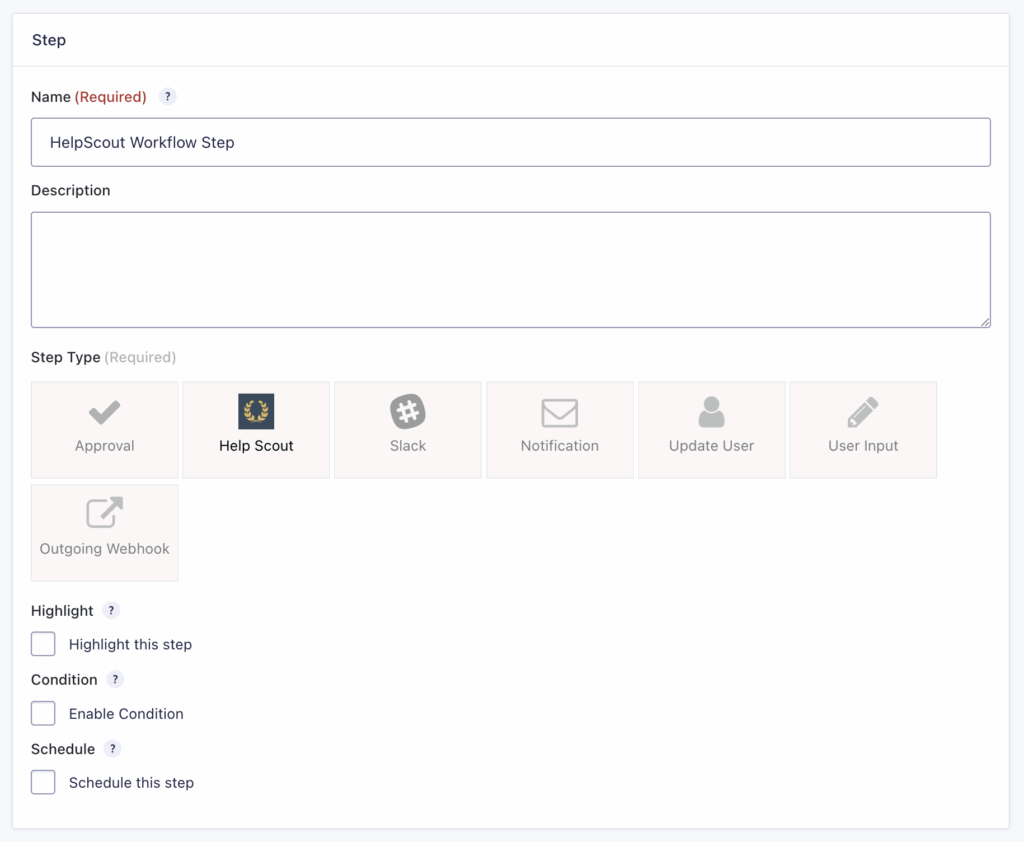
Task: Open the Name field help tooltip
Action: [167, 96]
